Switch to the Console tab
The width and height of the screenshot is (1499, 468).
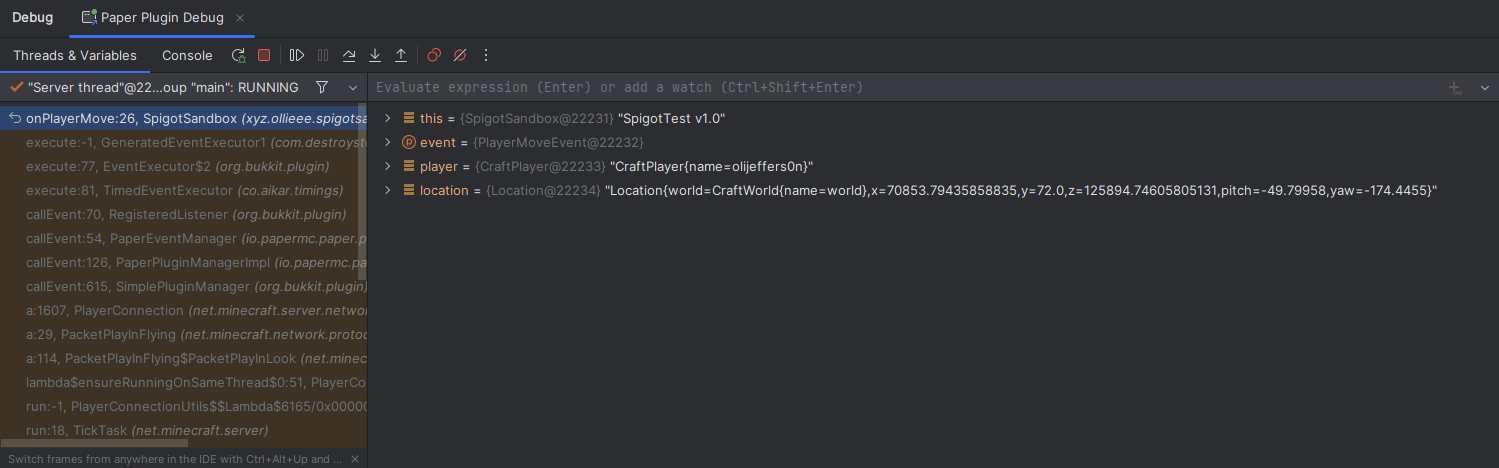pyautogui.click(x=187, y=56)
